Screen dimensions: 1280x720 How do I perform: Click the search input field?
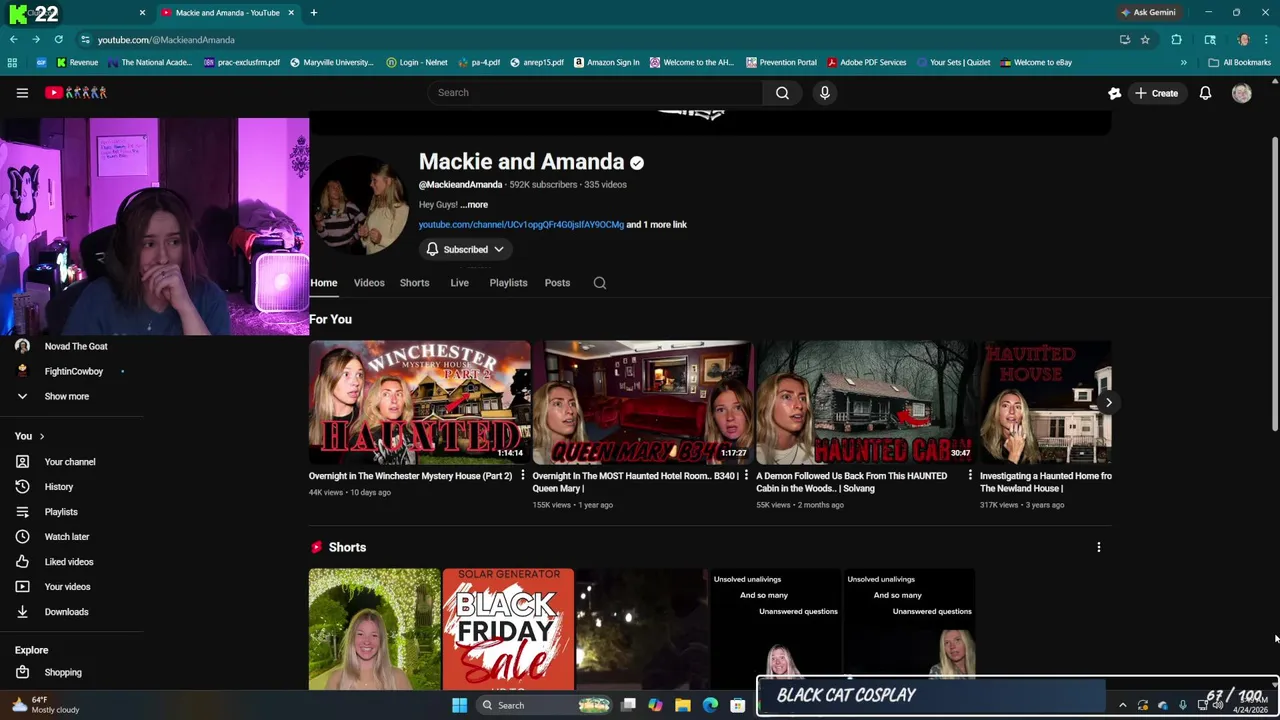pyautogui.click(x=596, y=93)
